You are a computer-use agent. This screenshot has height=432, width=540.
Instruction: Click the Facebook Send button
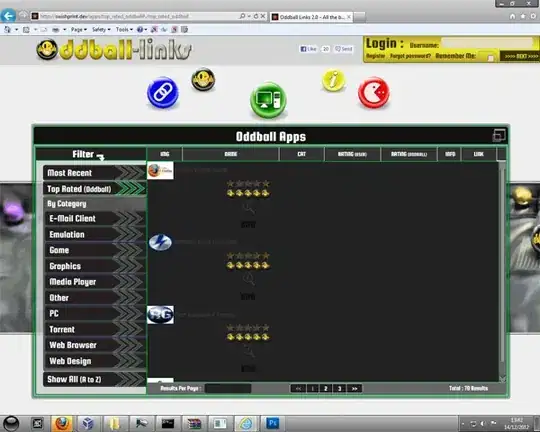click(x=344, y=49)
